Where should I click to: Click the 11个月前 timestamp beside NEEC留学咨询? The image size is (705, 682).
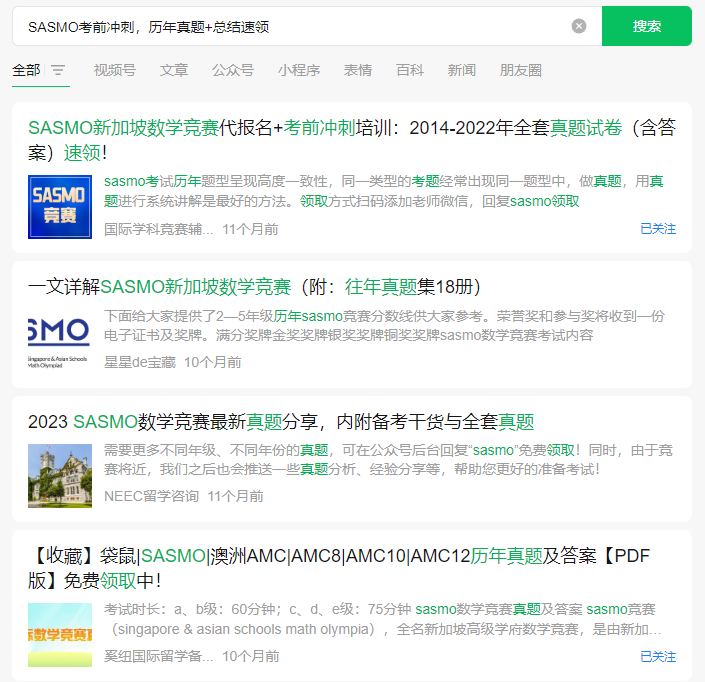[235, 496]
